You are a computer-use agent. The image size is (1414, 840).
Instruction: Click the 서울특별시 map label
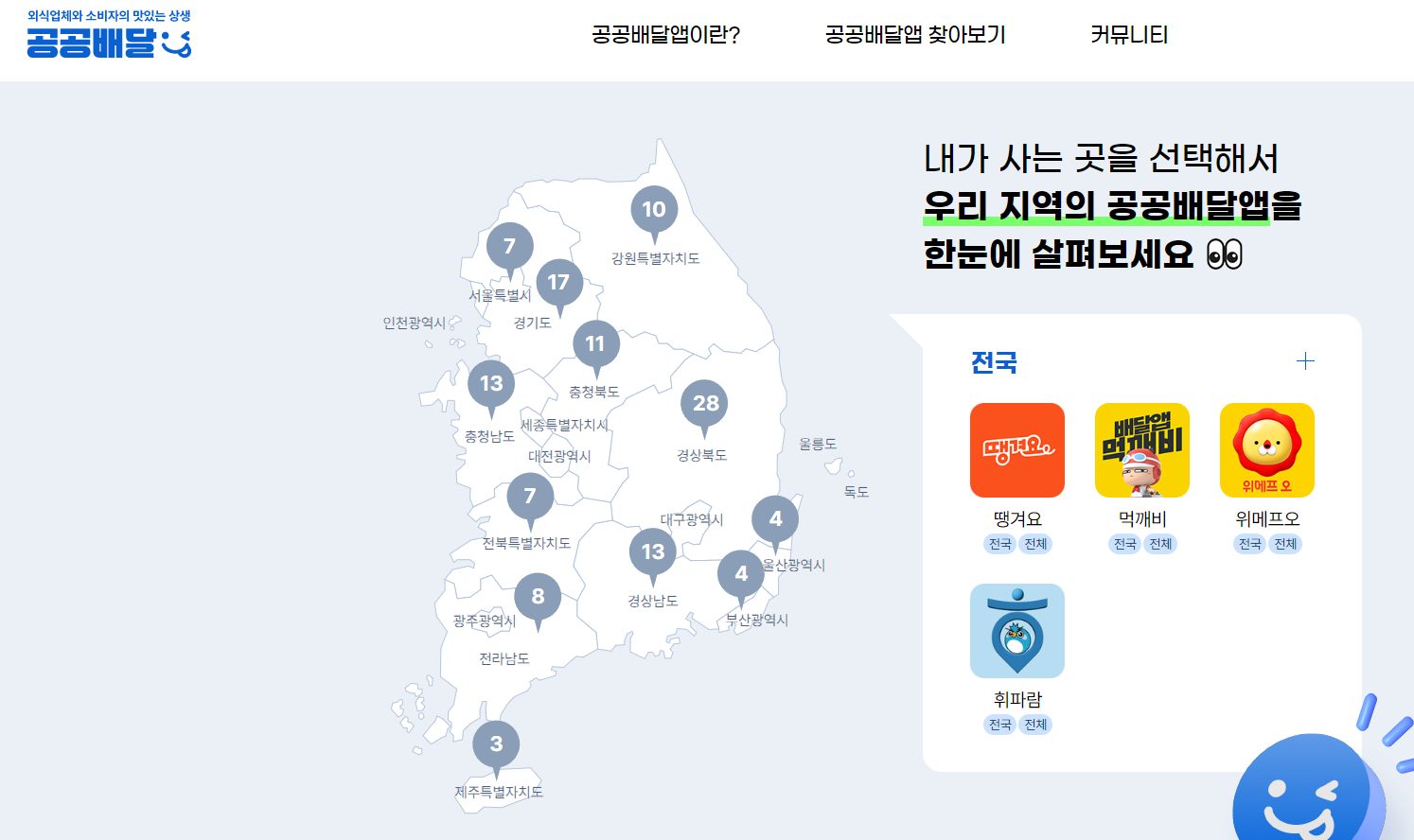(500, 295)
